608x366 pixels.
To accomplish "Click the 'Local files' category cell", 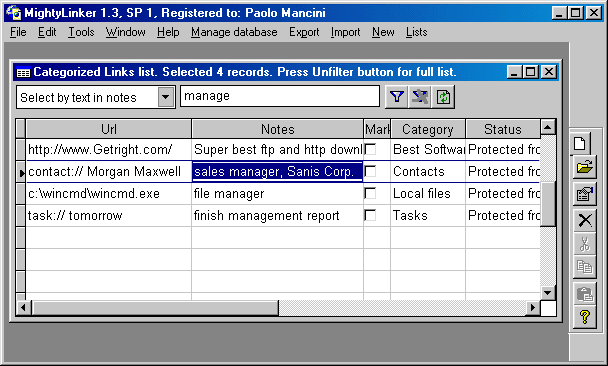I will (x=428, y=193).
